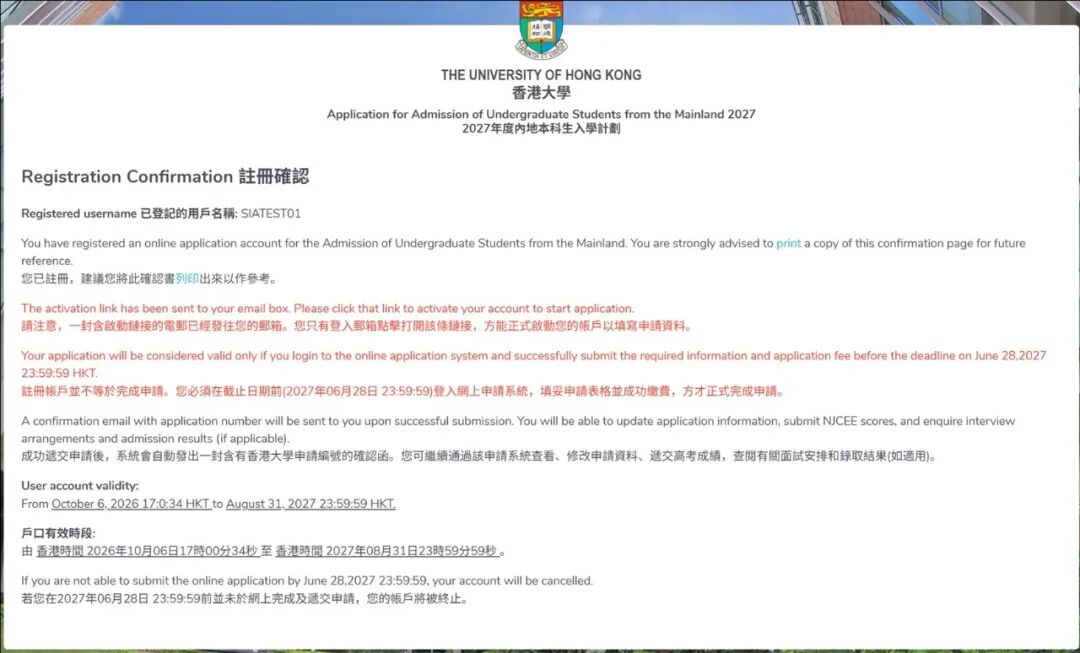
Task: Click the 'October 6, 2026 17:0:34 HKT' start date
Action: [131, 504]
